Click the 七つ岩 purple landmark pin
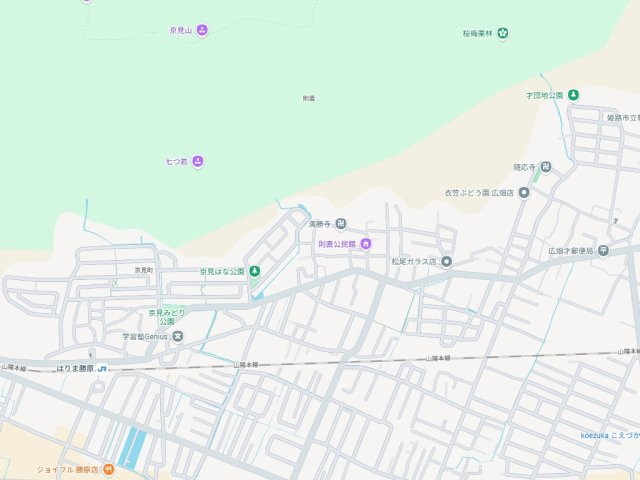 [x=198, y=162]
